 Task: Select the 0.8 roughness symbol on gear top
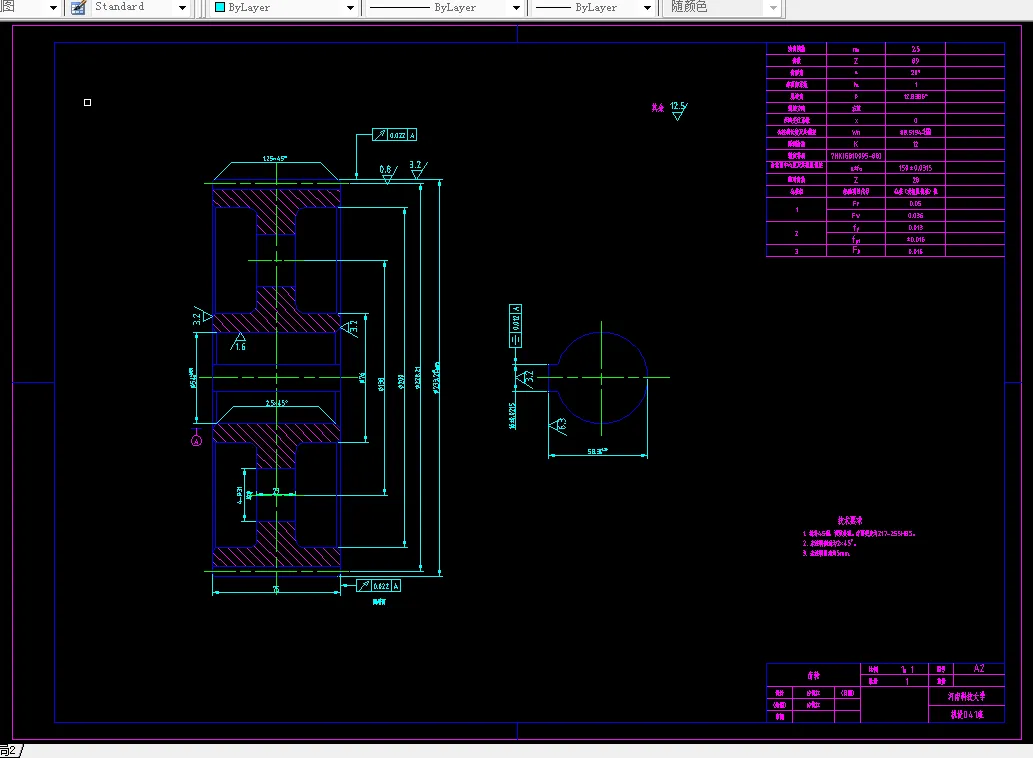(388, 174)
